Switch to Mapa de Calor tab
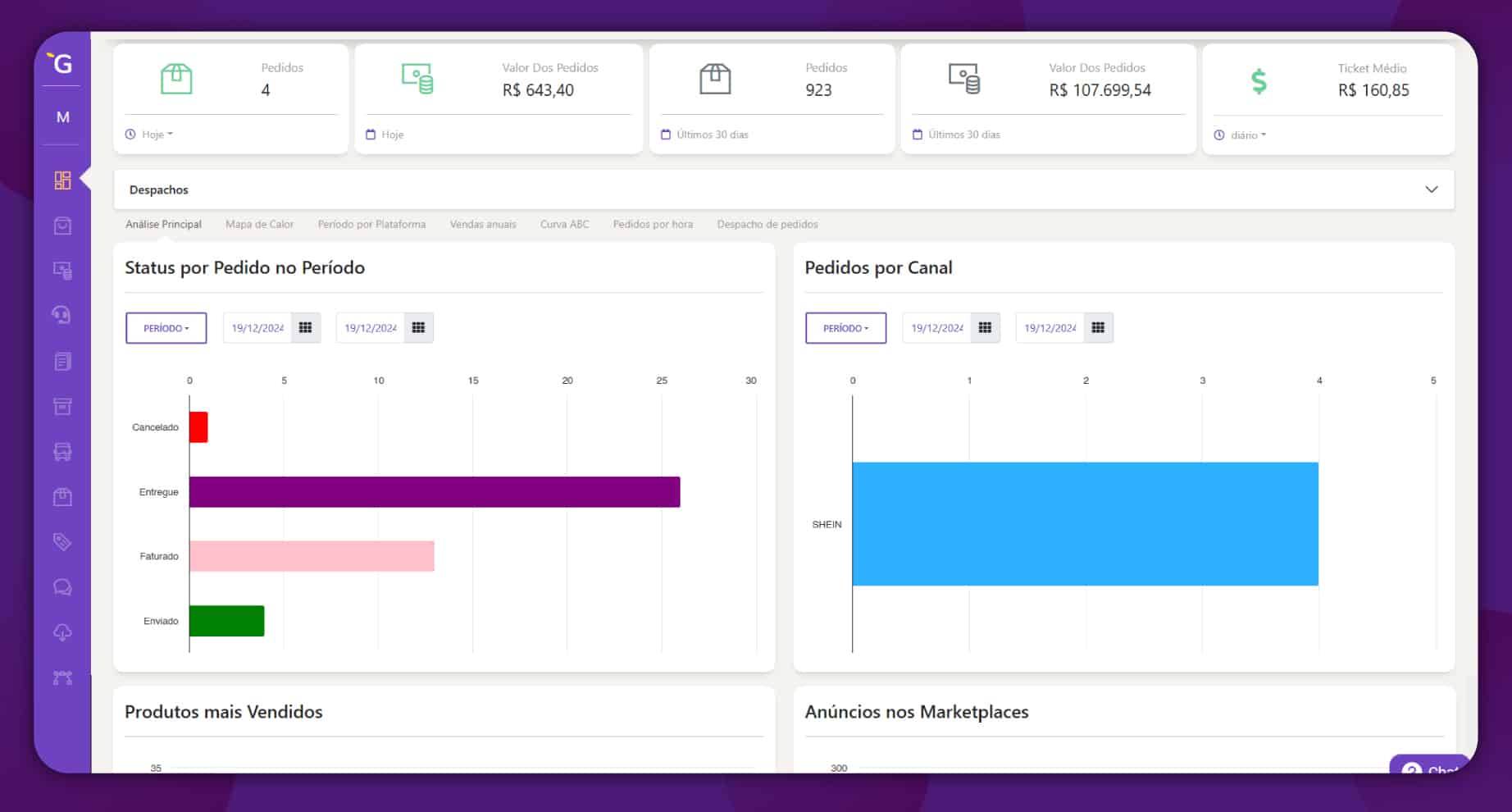 coord(259,224)
